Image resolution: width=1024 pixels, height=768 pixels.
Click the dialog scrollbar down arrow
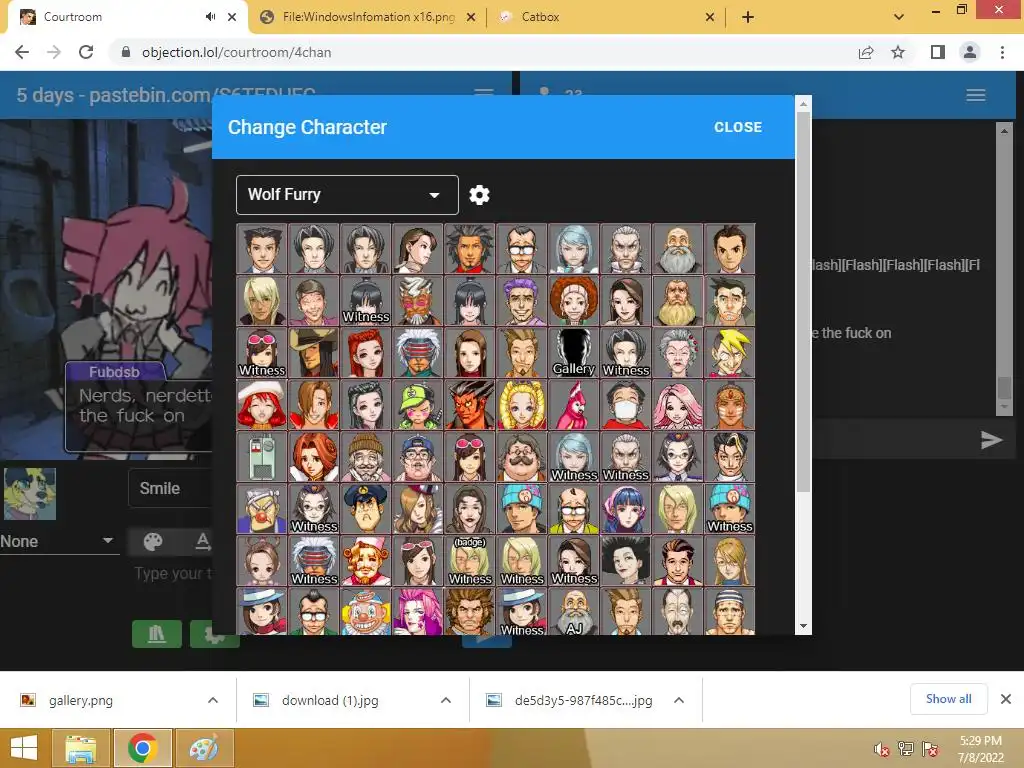(x=803, y=626)
